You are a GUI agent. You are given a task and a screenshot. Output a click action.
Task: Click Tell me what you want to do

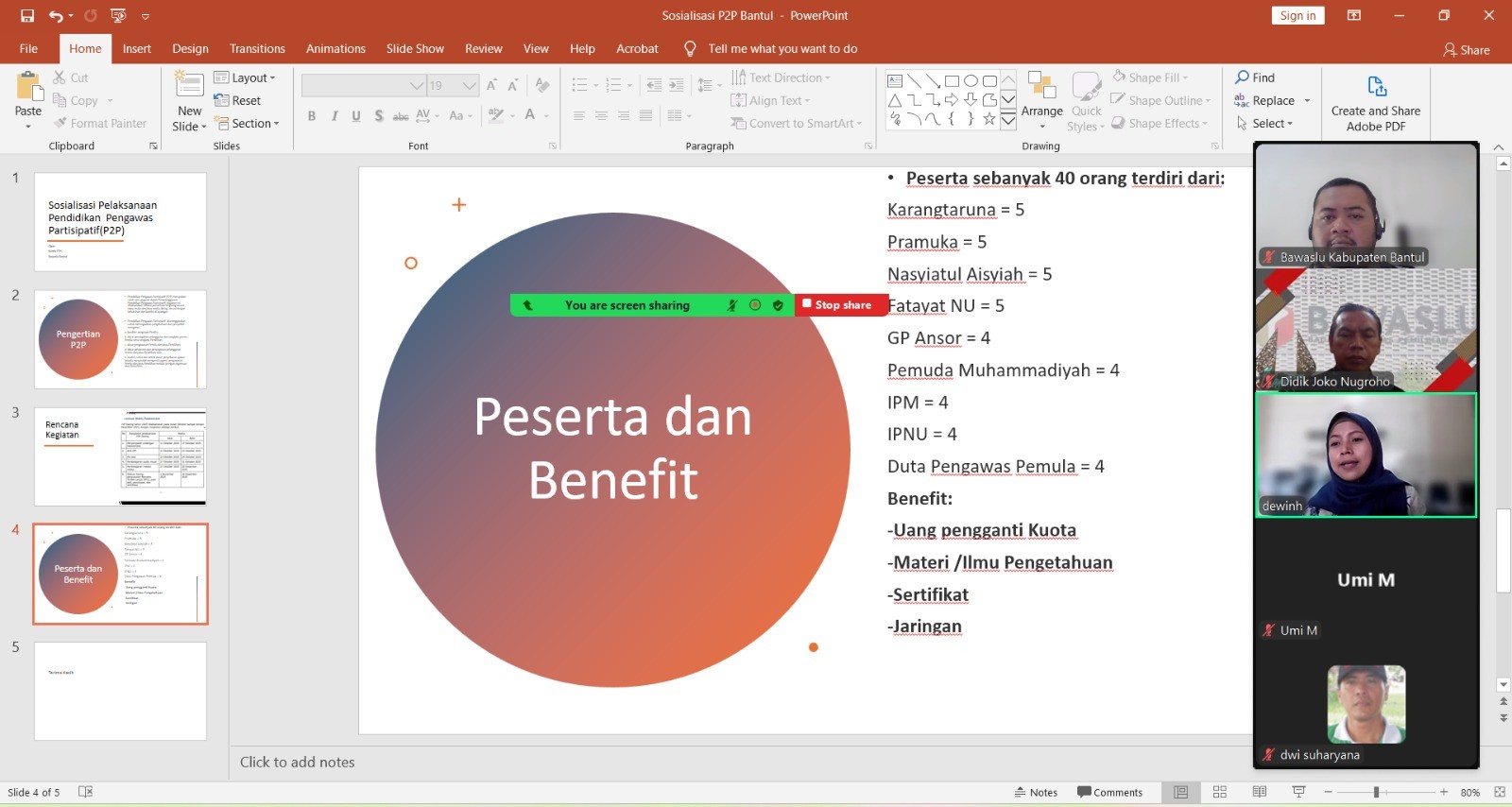click(x=782, y=48)
